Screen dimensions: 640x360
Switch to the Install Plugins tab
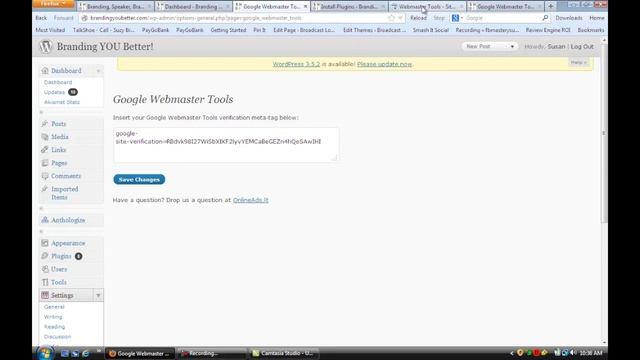point(349,7)
